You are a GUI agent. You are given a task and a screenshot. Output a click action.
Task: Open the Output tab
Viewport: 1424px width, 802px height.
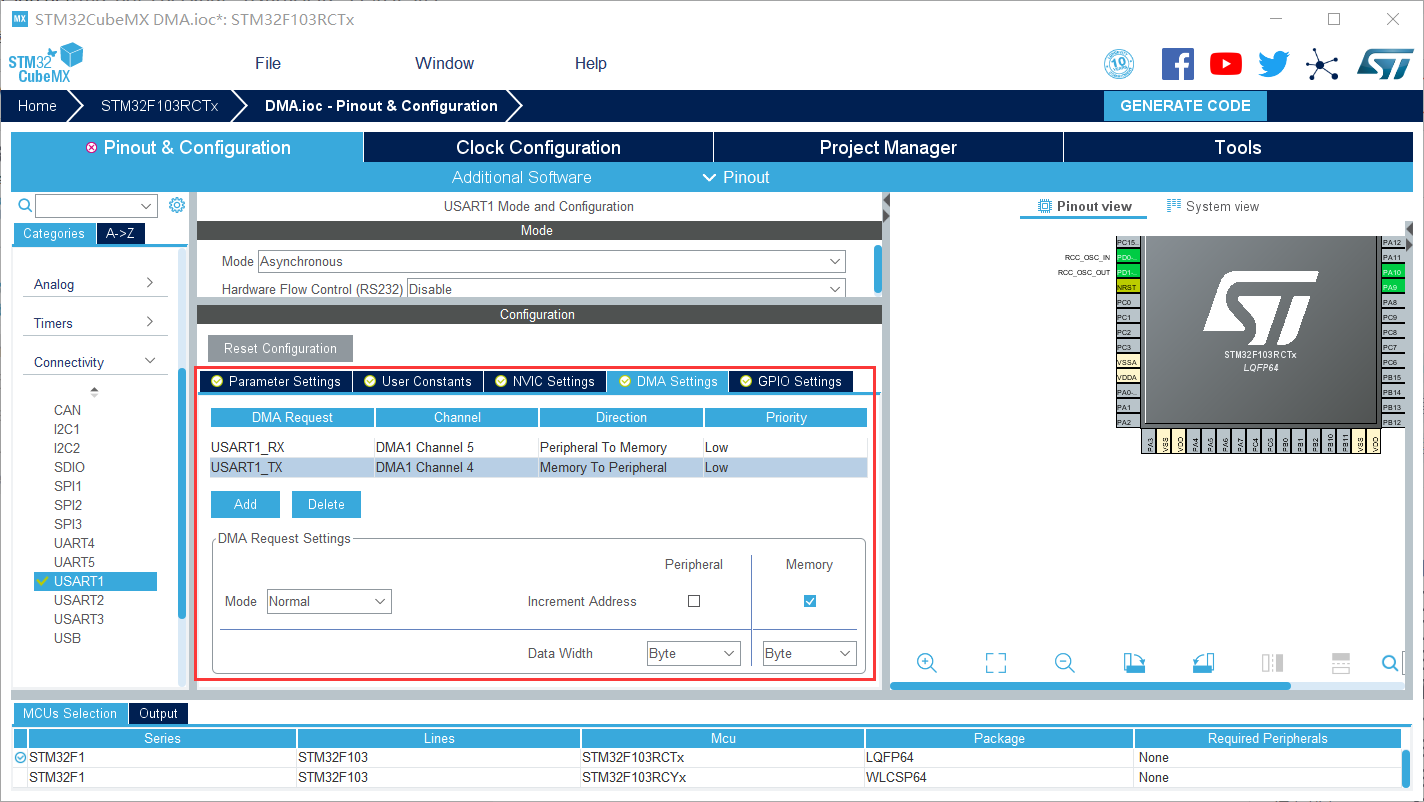(x=158, y=713)
